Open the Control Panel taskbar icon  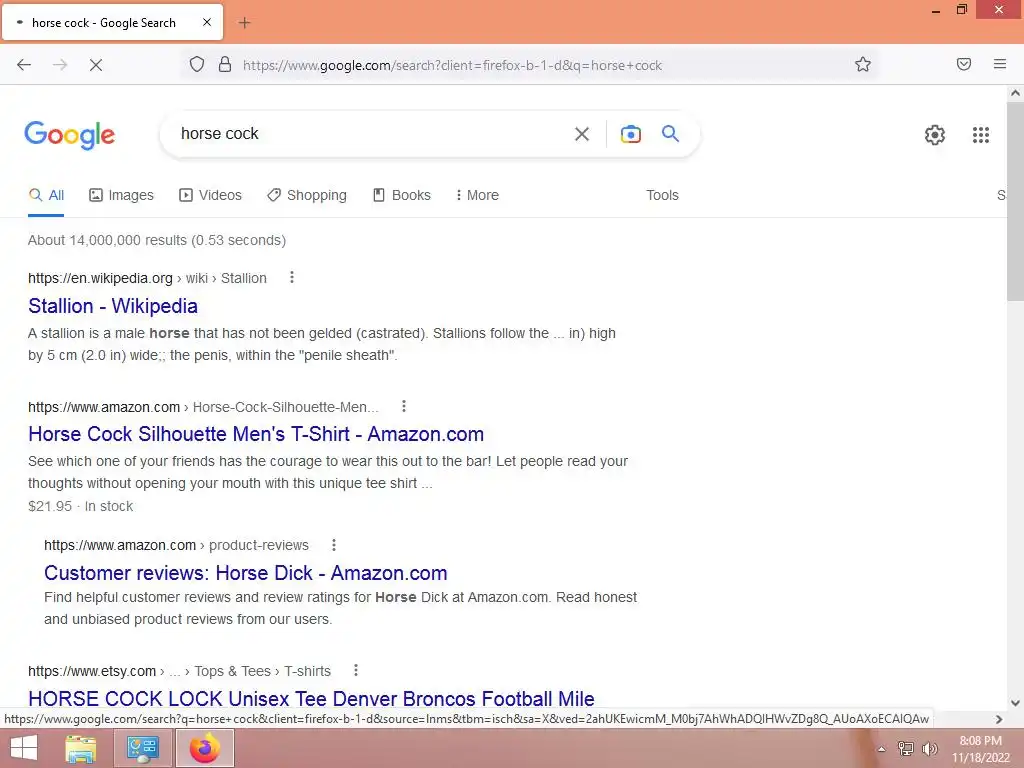click(142, 748)
